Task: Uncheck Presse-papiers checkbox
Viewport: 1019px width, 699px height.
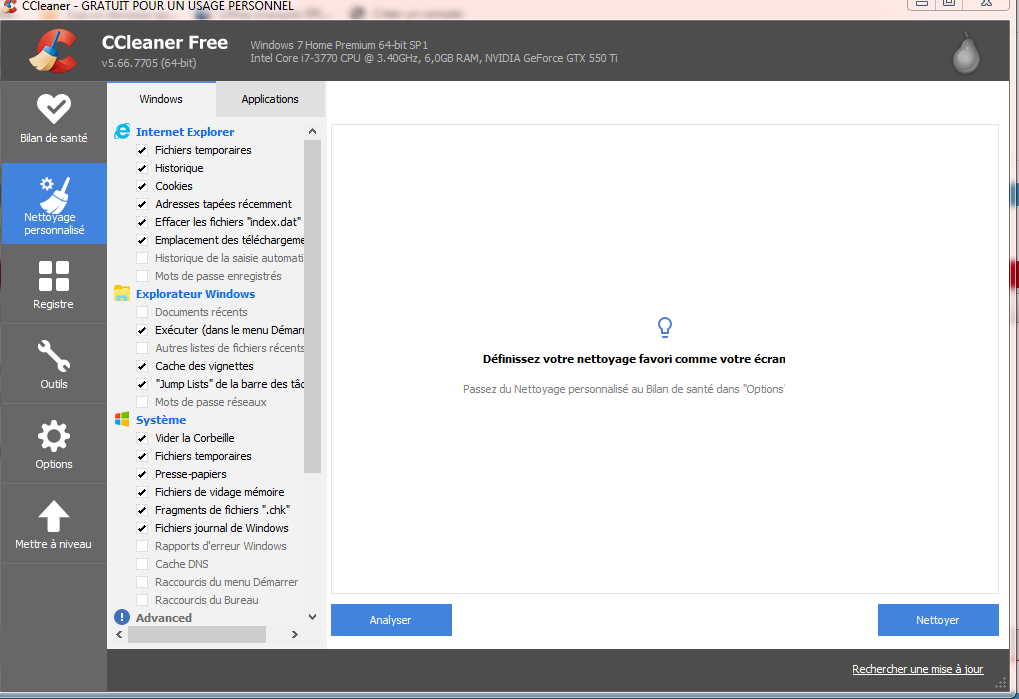Action: click(x=142, y=474)
